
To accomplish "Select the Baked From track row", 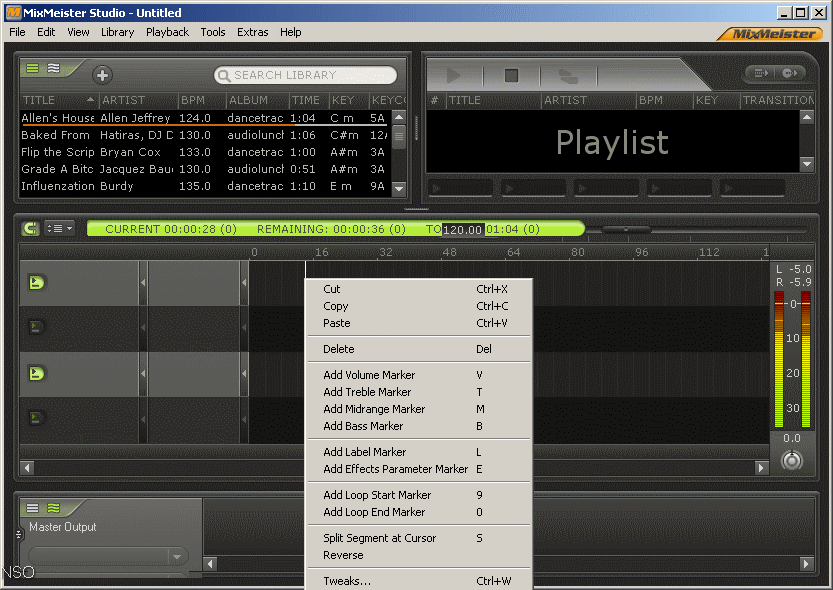I will pyautogui.click(x=205, y=135).
